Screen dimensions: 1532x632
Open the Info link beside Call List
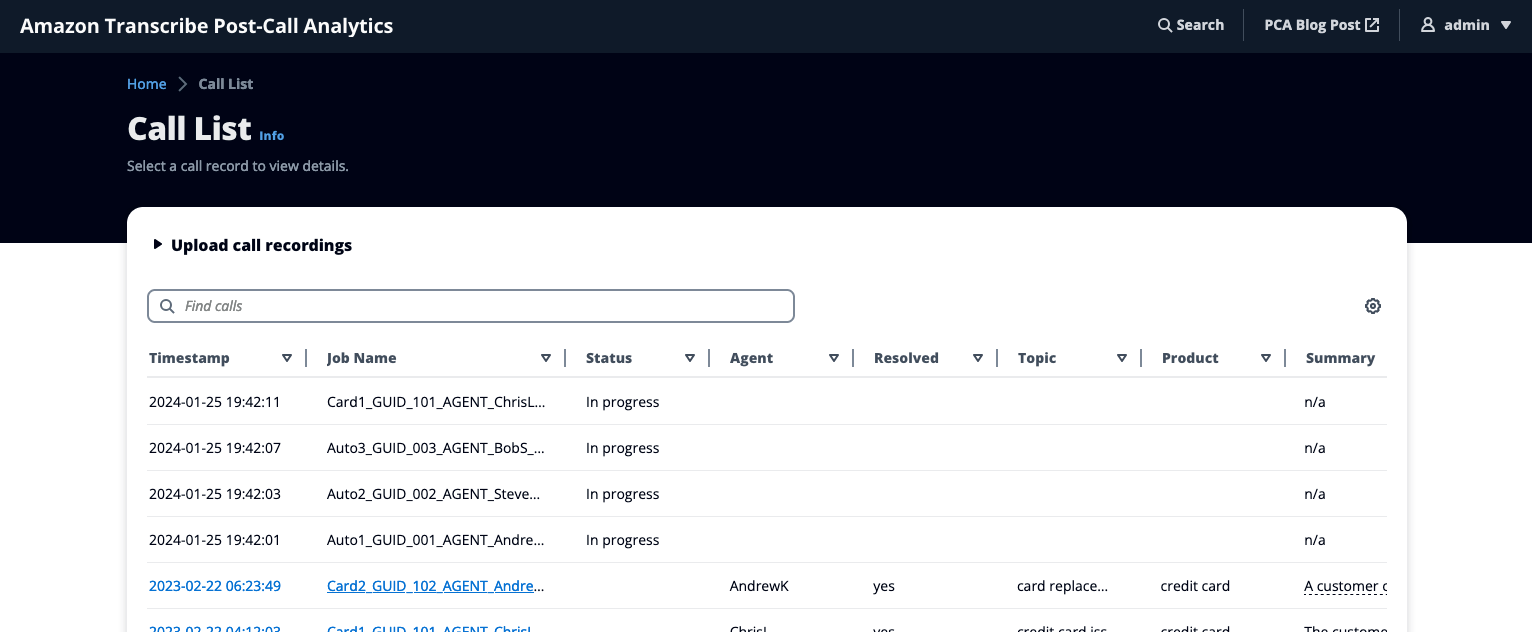coord(272,136)
